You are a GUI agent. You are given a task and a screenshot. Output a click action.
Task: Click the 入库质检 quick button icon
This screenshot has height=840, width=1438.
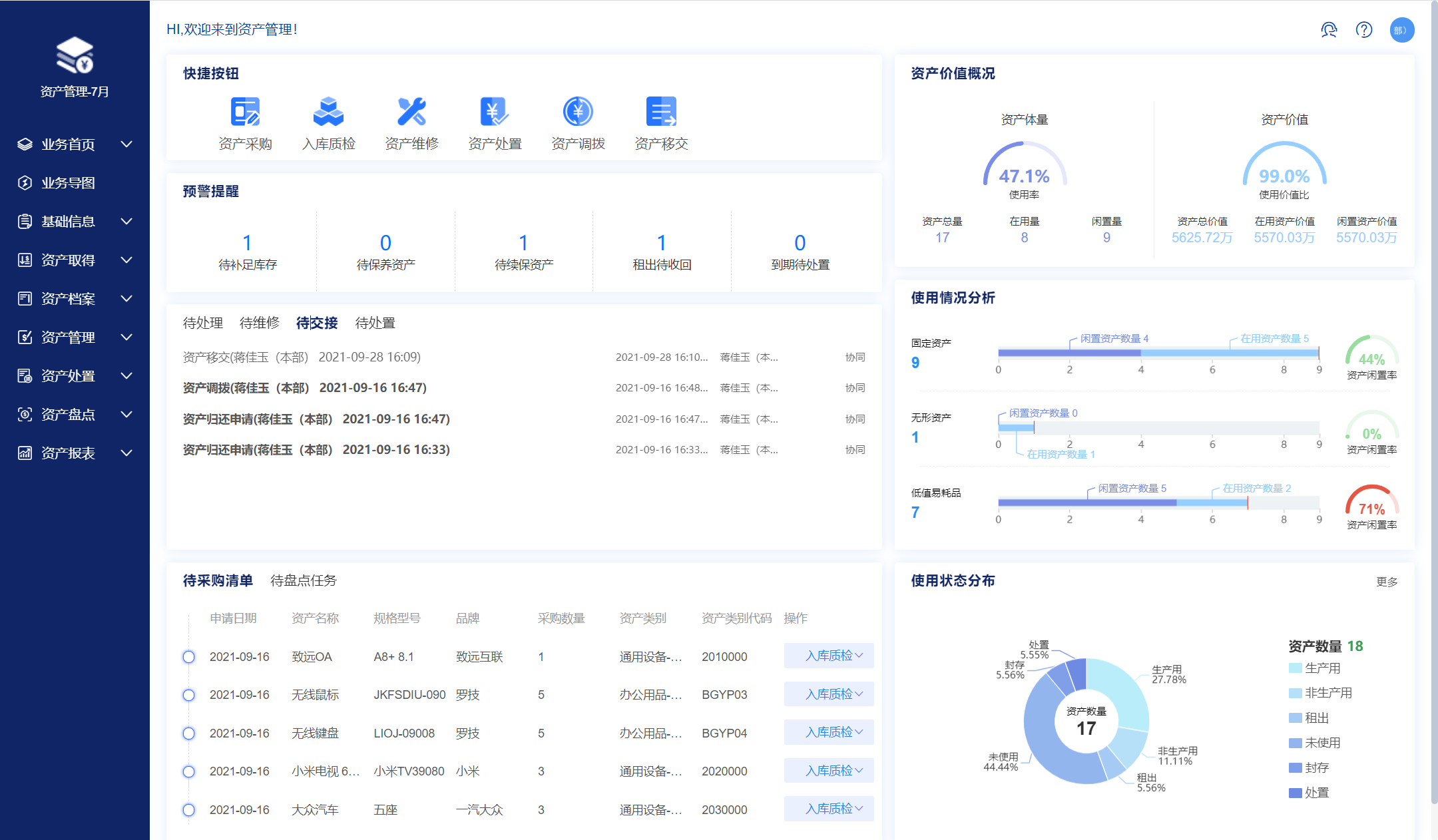[328, 112]
